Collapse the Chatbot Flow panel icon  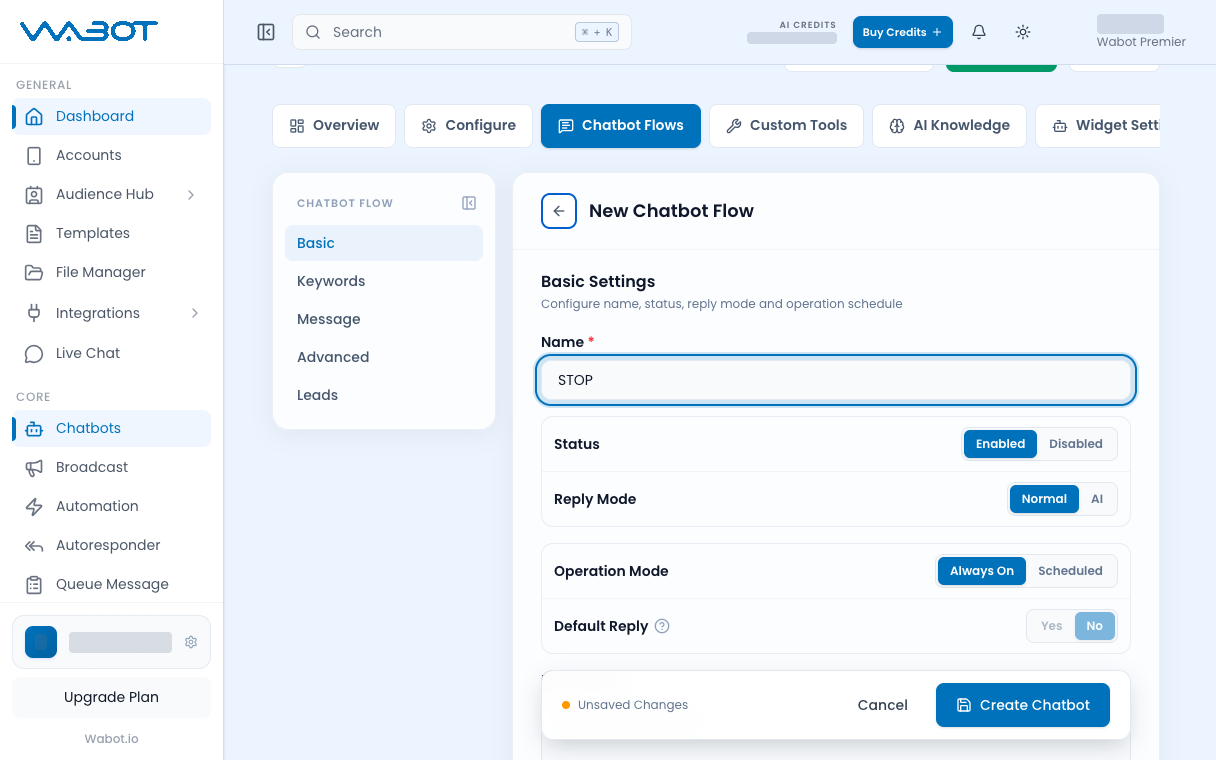click(x=469, y=203)
